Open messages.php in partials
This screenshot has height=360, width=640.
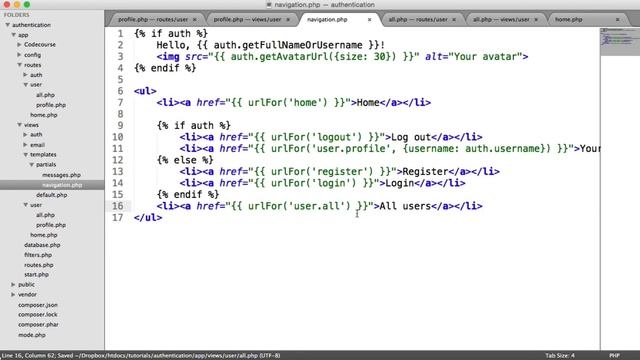(61, 175)
